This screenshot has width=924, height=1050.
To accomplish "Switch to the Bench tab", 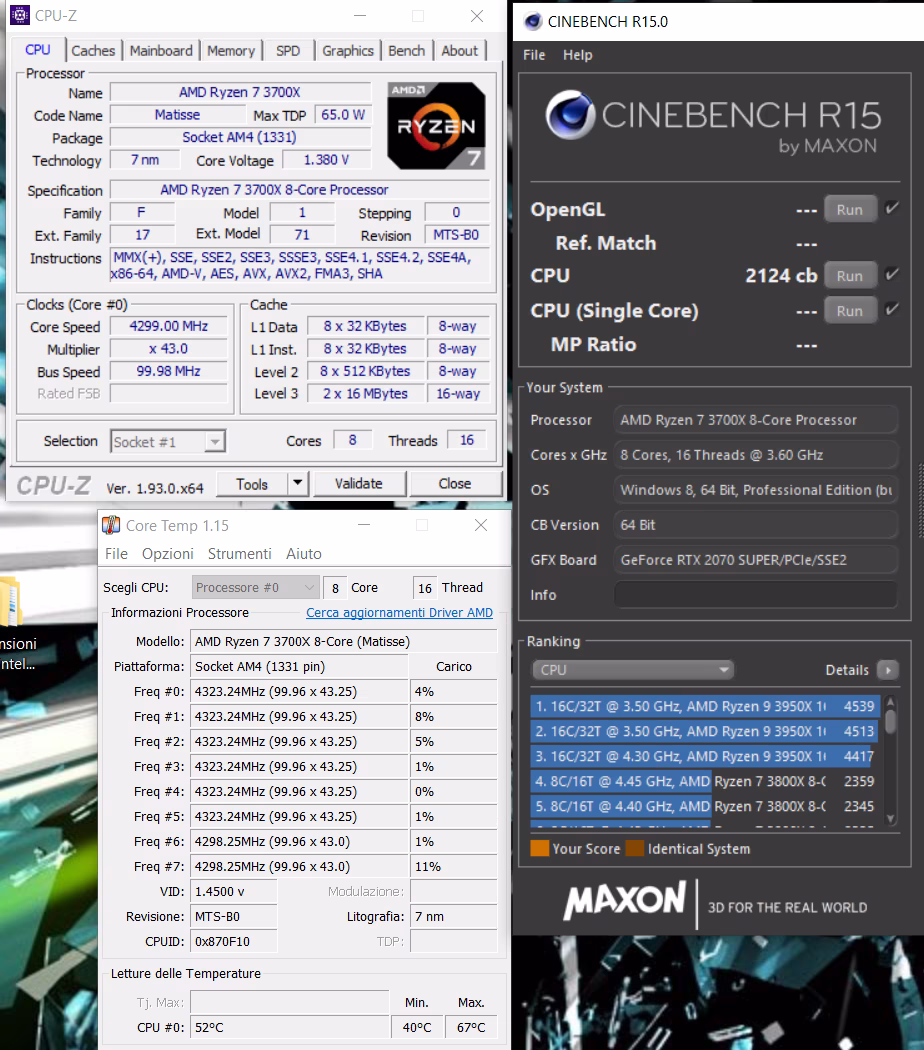I will [406, 51].
